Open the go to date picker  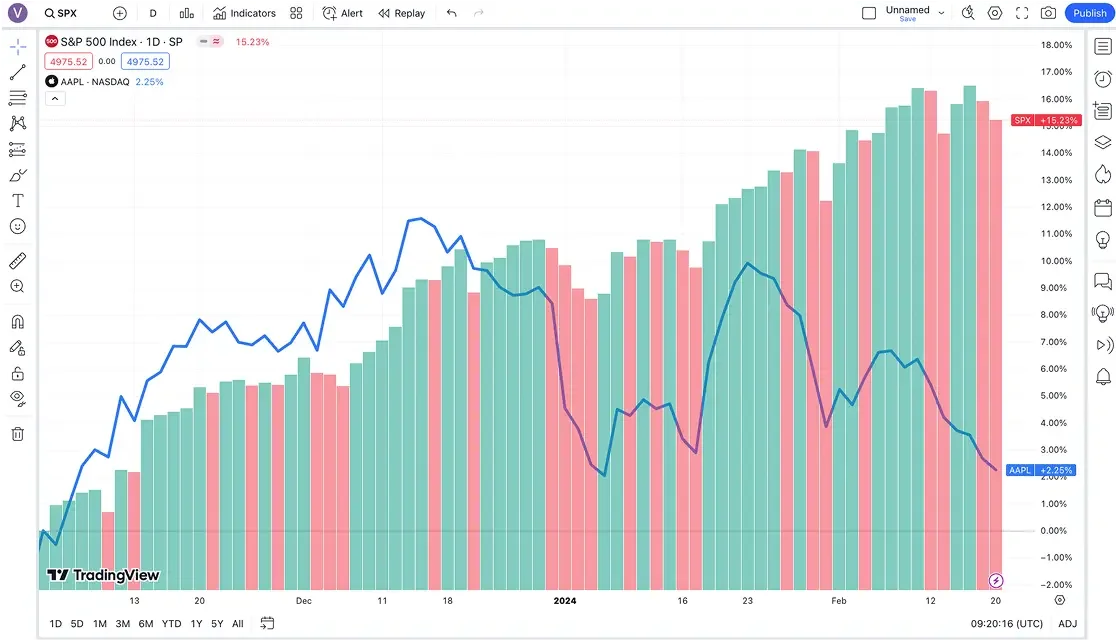pos(267,624)
